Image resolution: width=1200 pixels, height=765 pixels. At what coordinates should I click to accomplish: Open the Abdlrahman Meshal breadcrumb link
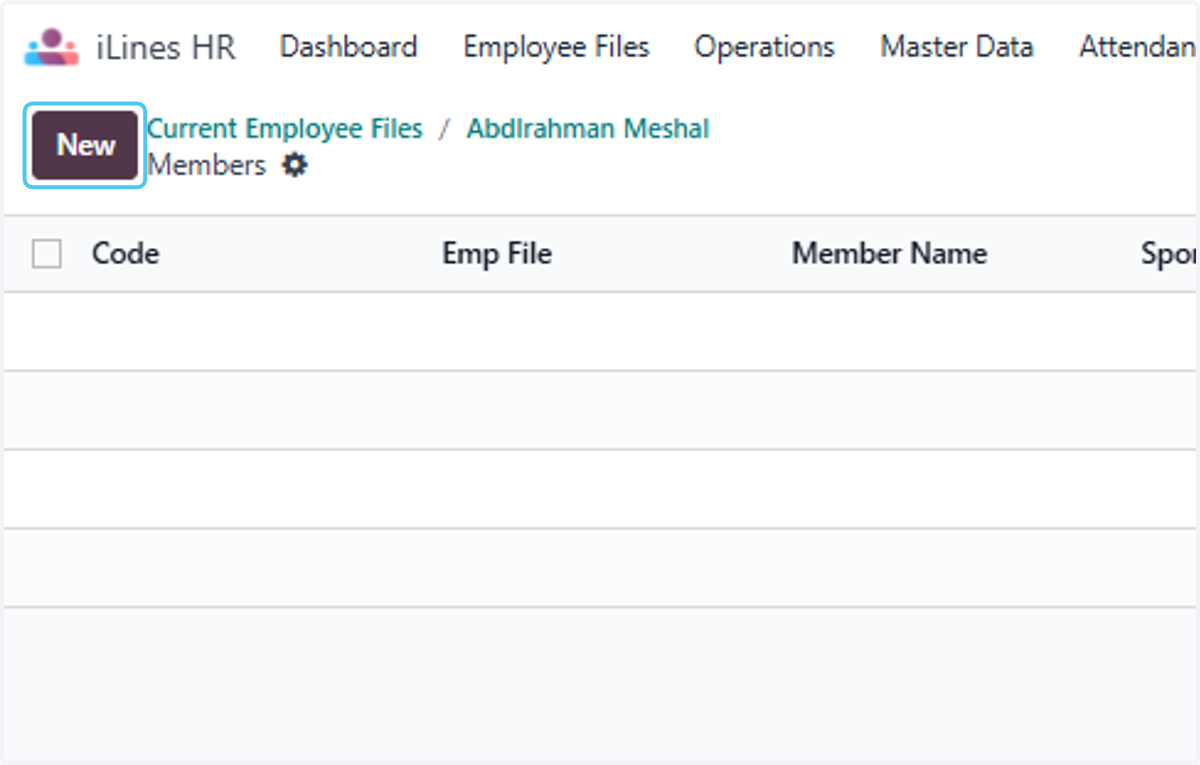click(588, 129)
